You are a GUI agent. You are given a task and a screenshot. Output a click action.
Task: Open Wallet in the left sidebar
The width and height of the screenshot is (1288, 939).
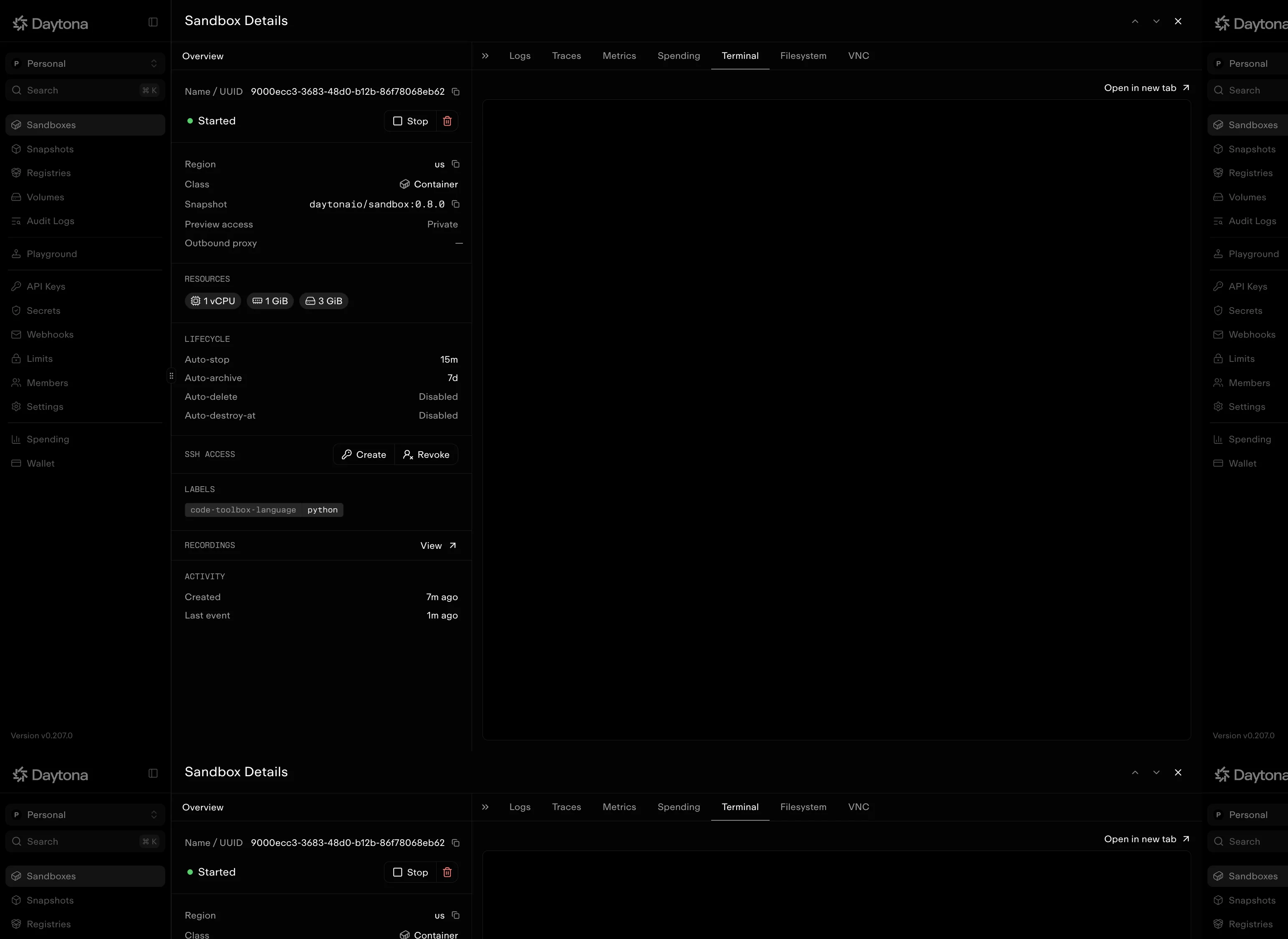pos(85,463)
